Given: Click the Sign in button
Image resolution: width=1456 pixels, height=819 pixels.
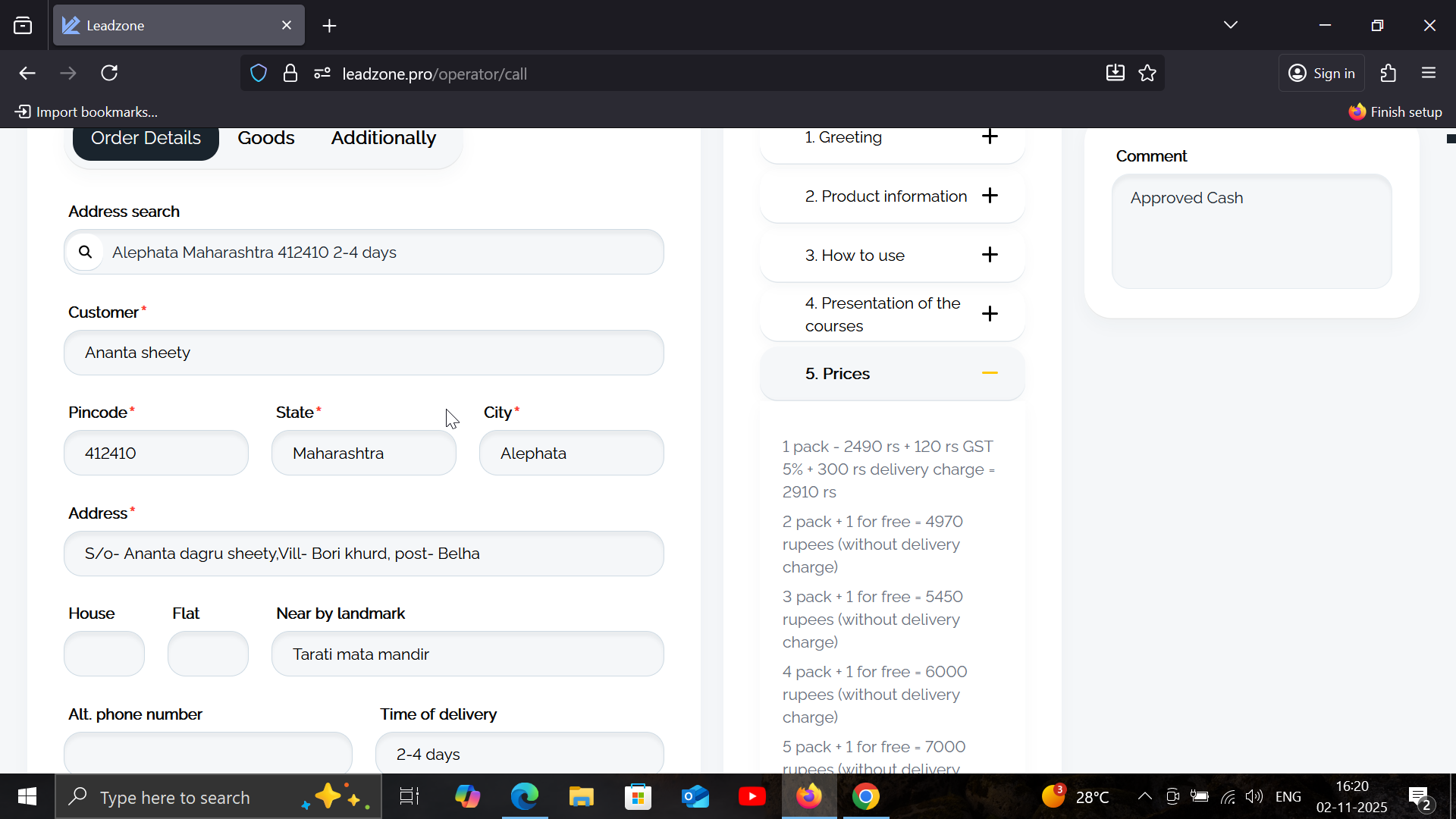Looking at the screenshot, I should click(1322, 74).
